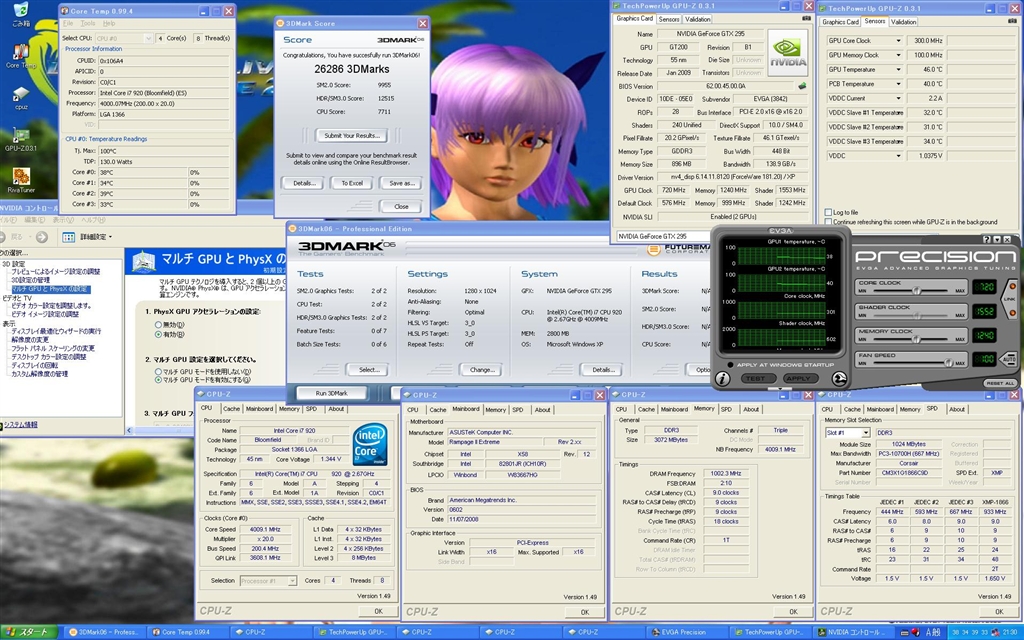Toggle Continue refreshing in background checkbox
The height and width of the screenshot is (640, 1024).
tap(827, 222)
